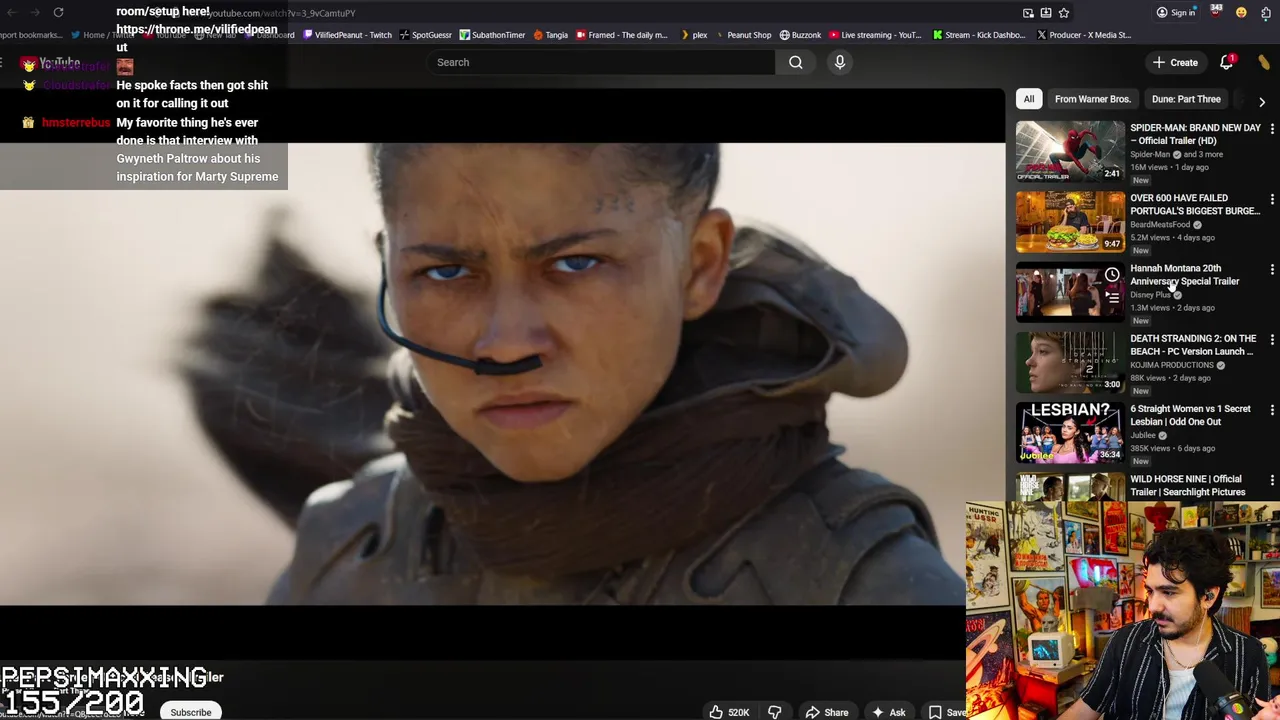
Task: Open options menu for Hannah Montana trailer
Action: 1272,269
